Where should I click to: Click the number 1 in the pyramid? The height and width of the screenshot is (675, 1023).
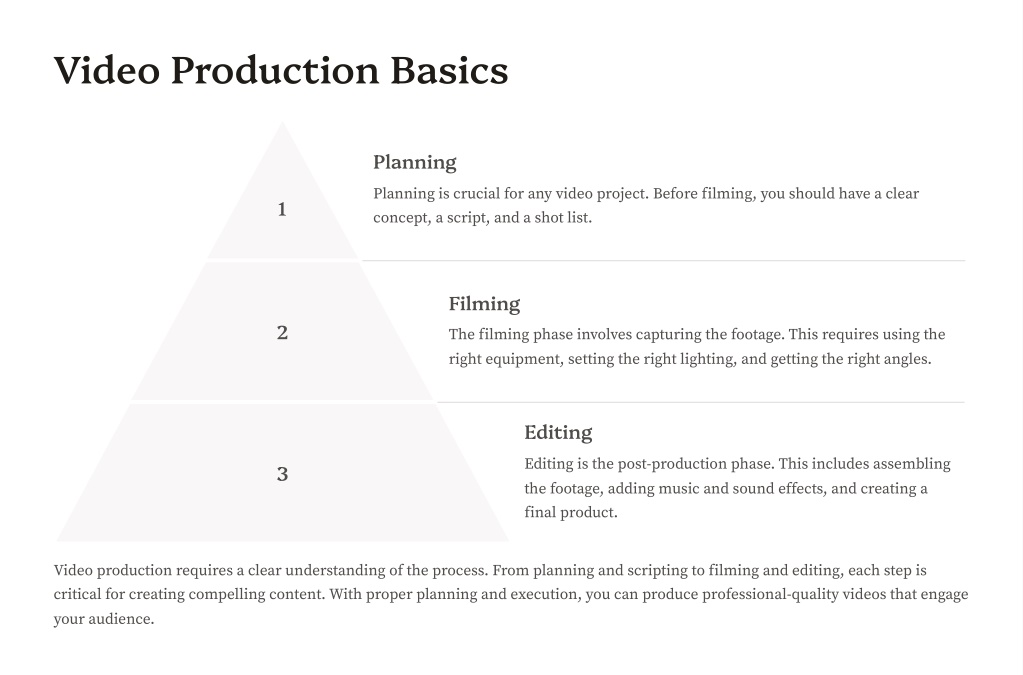(x=282, y=209)
